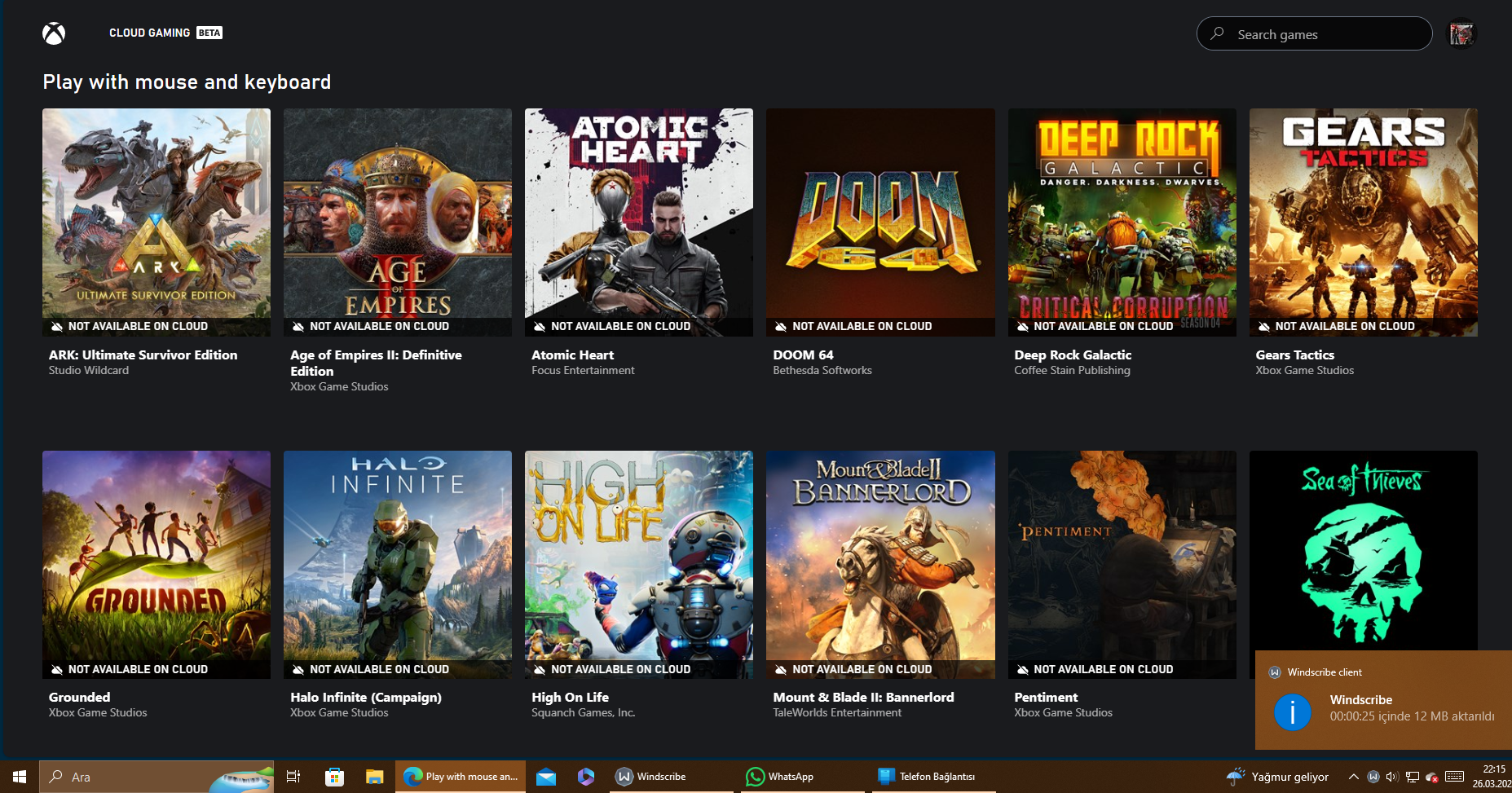1512x793 pixels.
Task: Open the touch keyboard tray icon
Action: 1455,777
